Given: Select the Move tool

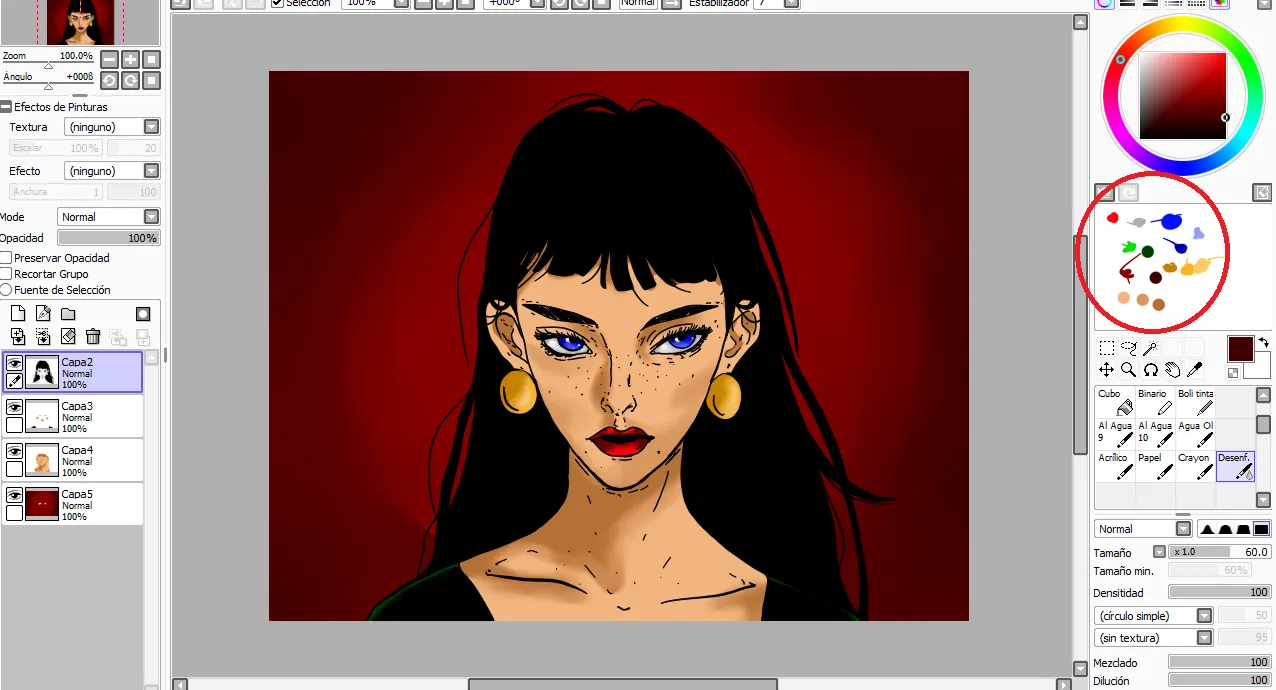Looking at the screenshot, I should coord(1107,370).
